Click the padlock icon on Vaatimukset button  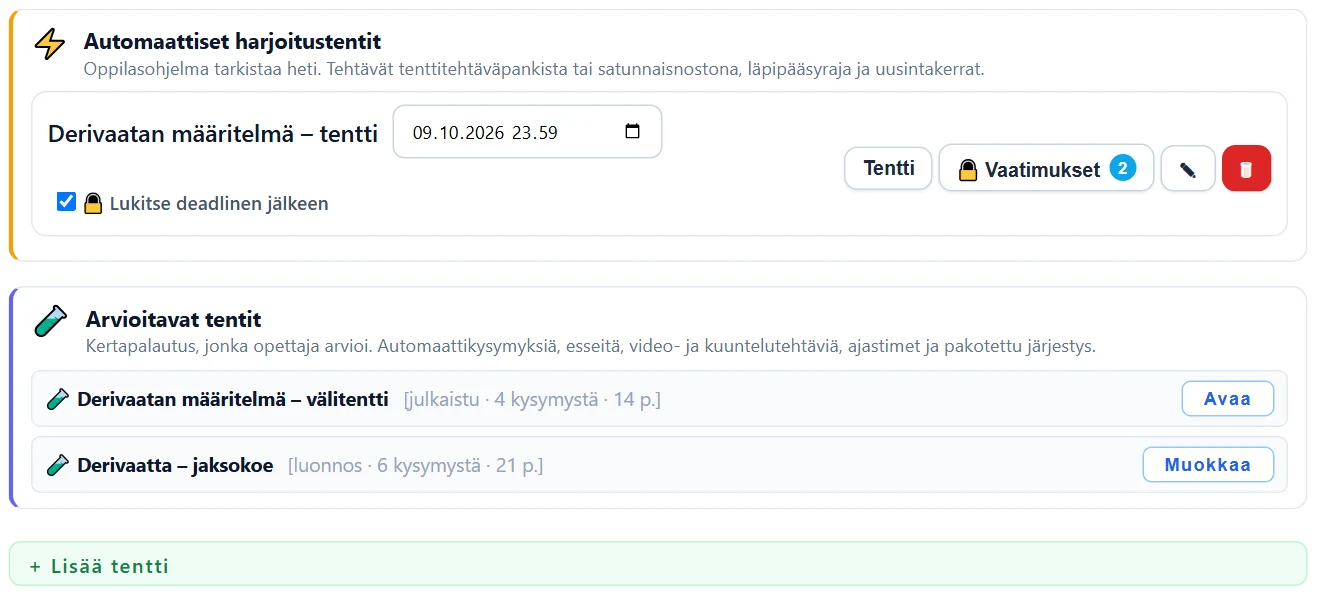(968, 169)
